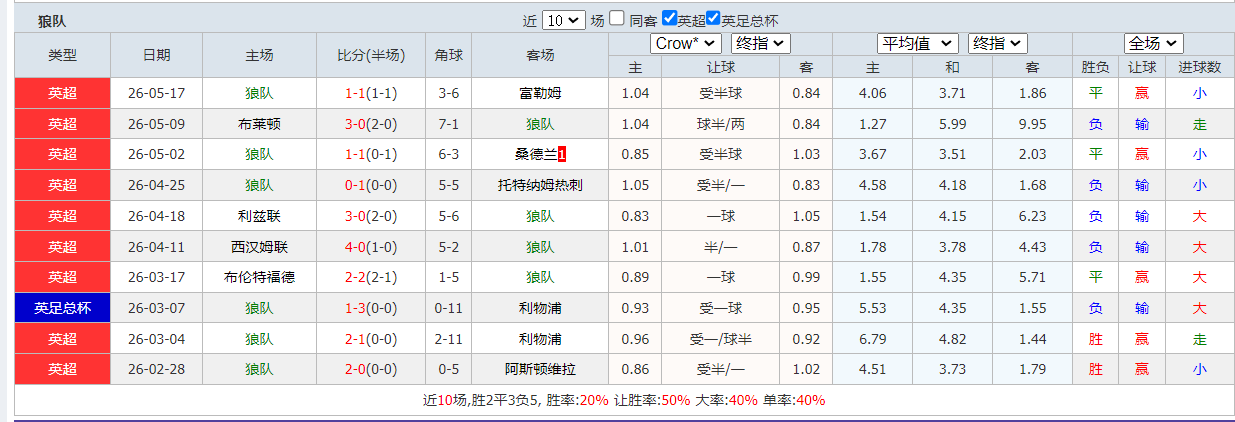Click the 日期 column header
The image size is (1235, 422).
click(x=156, y=55)
